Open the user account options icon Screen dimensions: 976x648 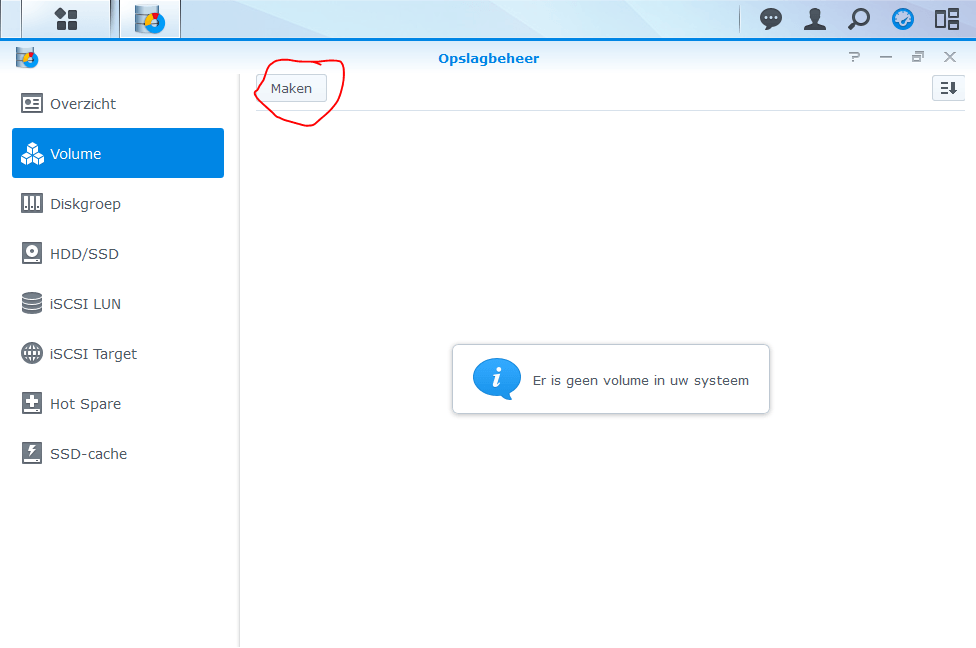[x=815, y=18]
